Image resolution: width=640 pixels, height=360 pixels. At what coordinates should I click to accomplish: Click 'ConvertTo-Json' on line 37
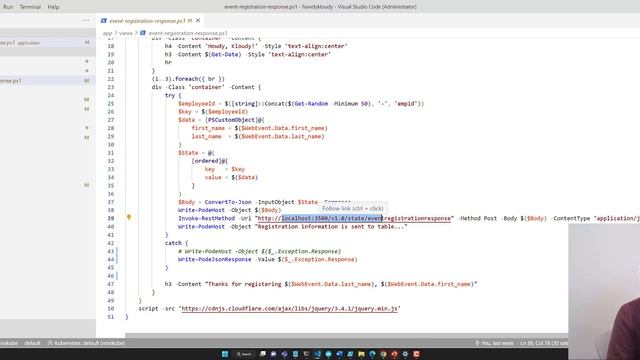point(228,202)
